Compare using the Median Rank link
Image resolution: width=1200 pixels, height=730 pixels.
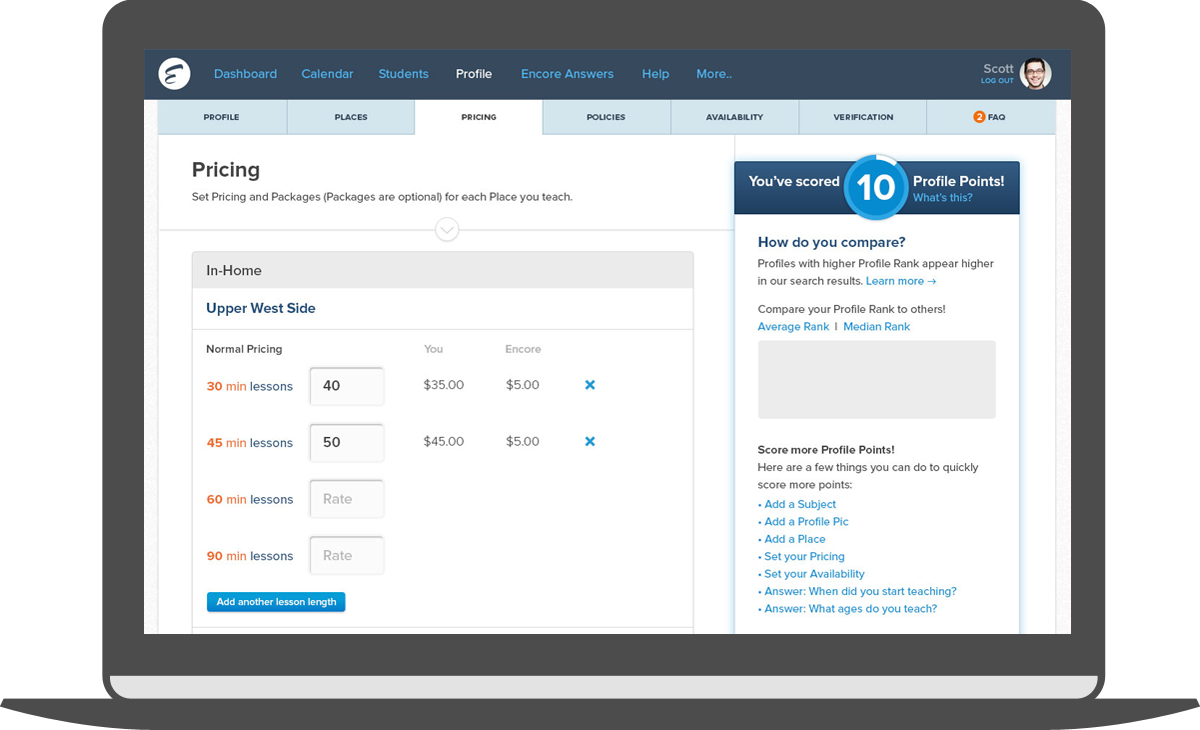(x=876, y=326)
